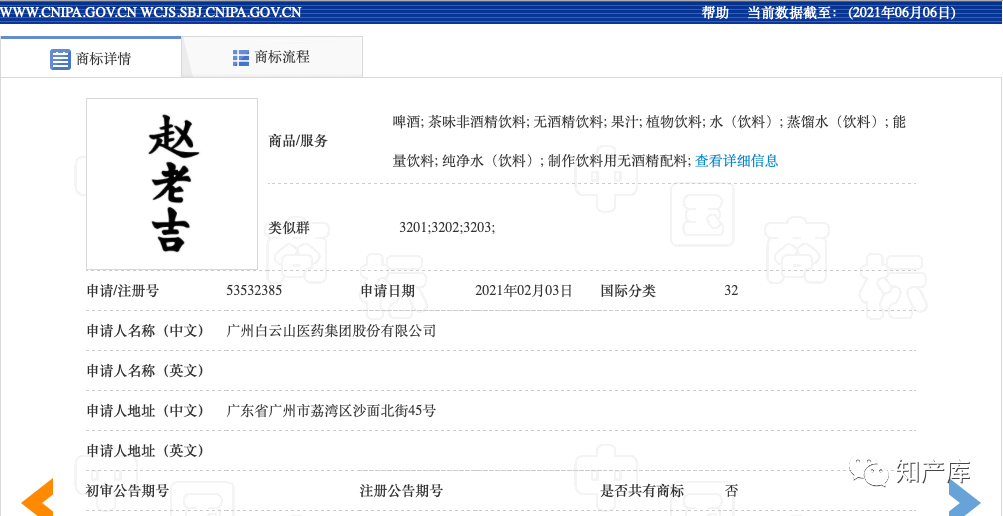1003x516 pixels.
Task: Select goods text starting with 啤酒
Action: point(649,121)
